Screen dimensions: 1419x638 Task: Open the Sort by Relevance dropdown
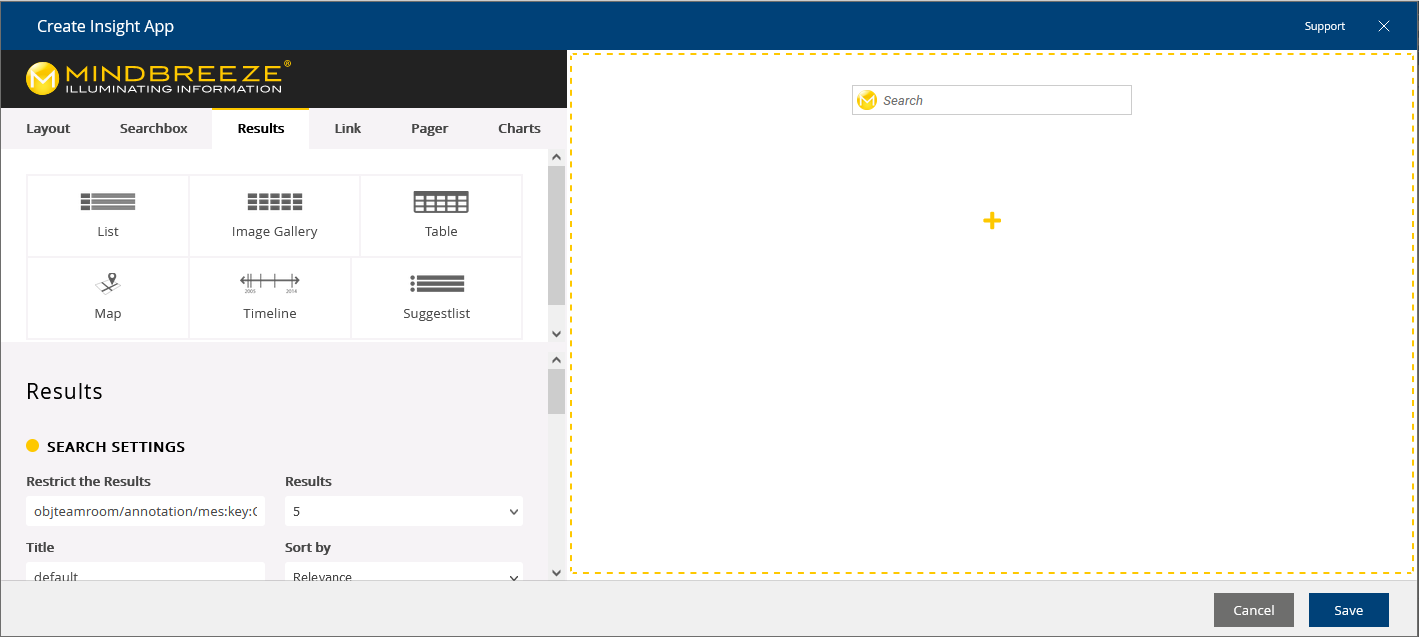404,573
